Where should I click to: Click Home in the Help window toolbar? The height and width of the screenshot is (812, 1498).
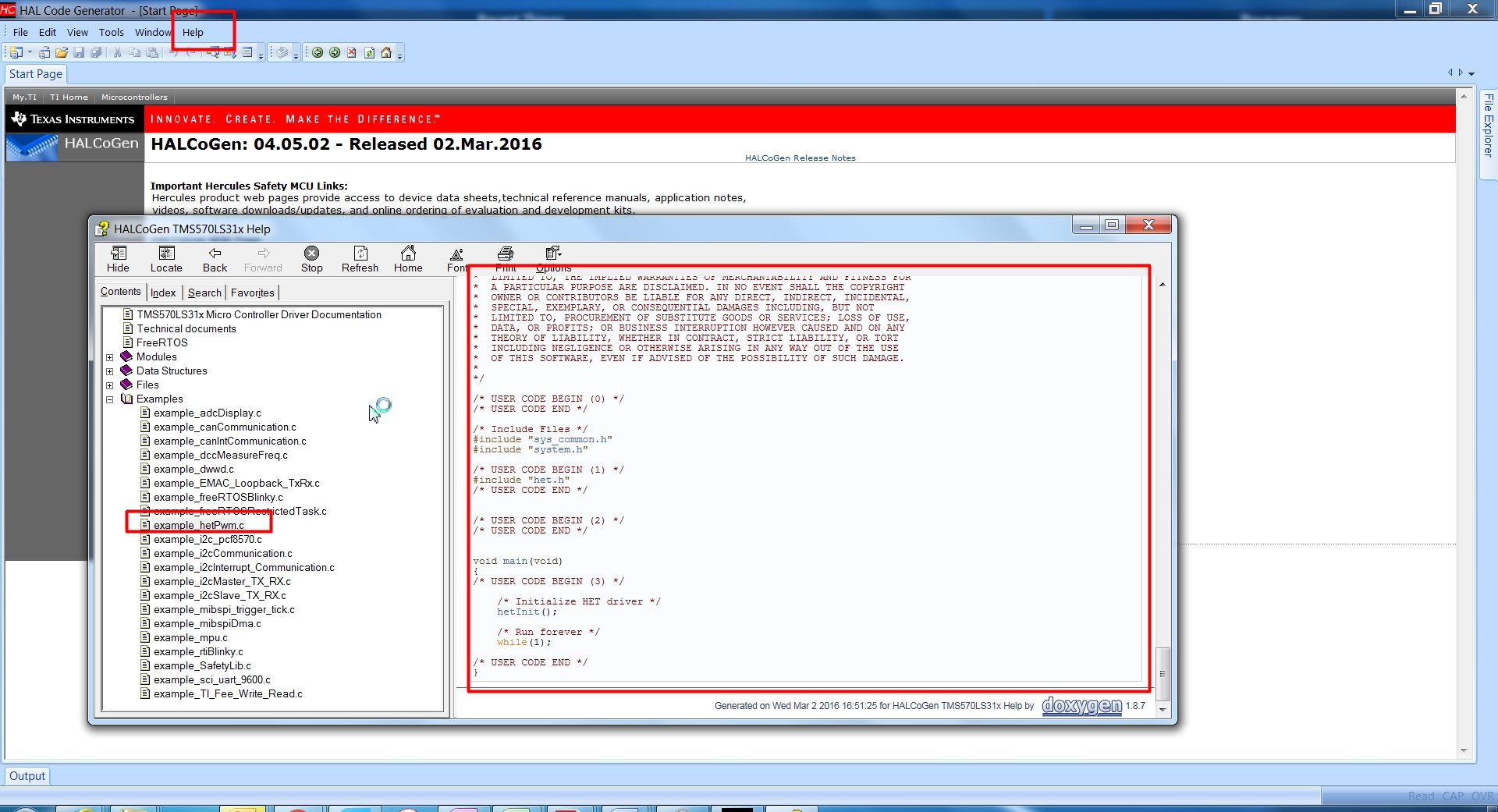tap(408, 260)
